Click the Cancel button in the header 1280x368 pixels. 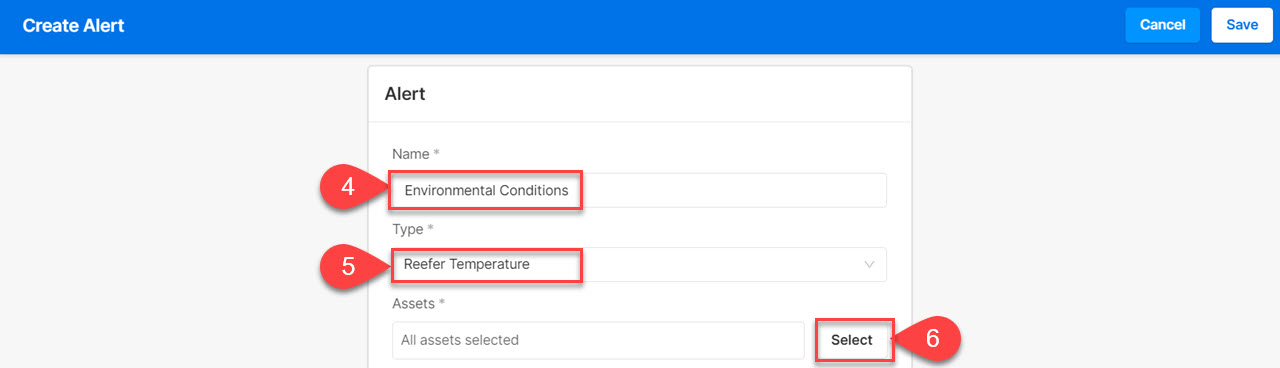click(1162, 25)
